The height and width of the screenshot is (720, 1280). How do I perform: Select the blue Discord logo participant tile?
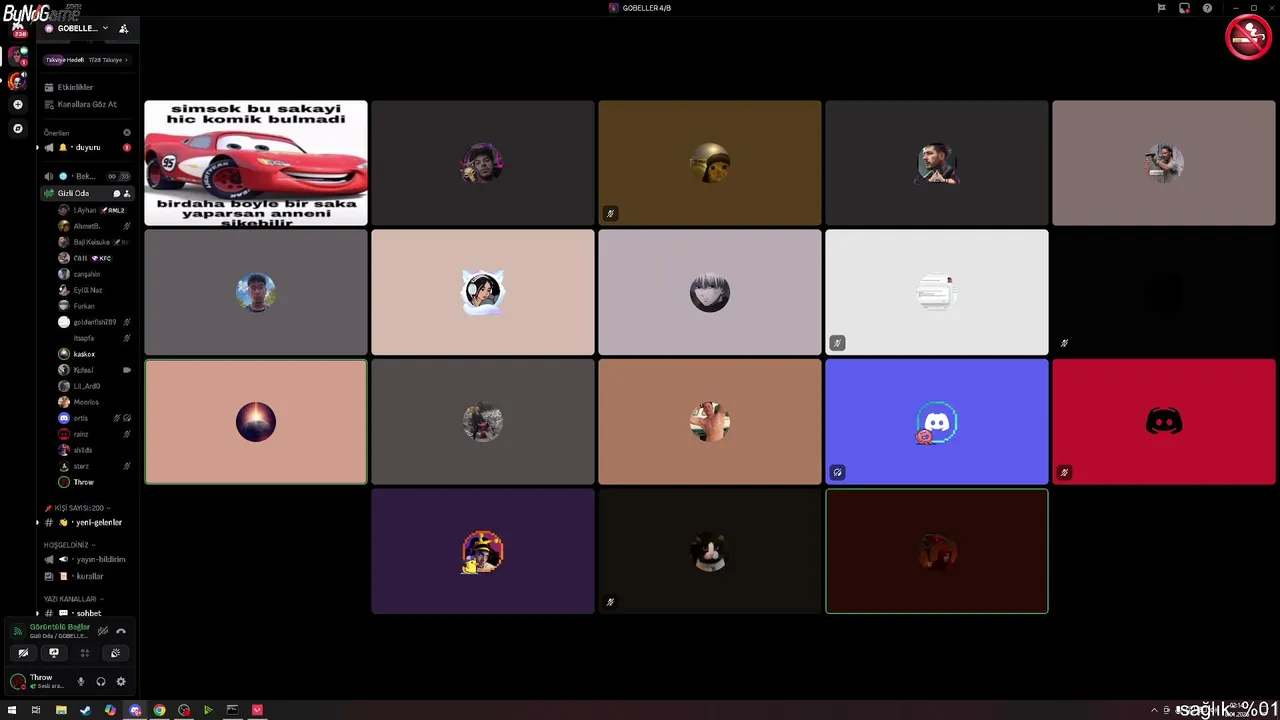[x=937, y=422]
